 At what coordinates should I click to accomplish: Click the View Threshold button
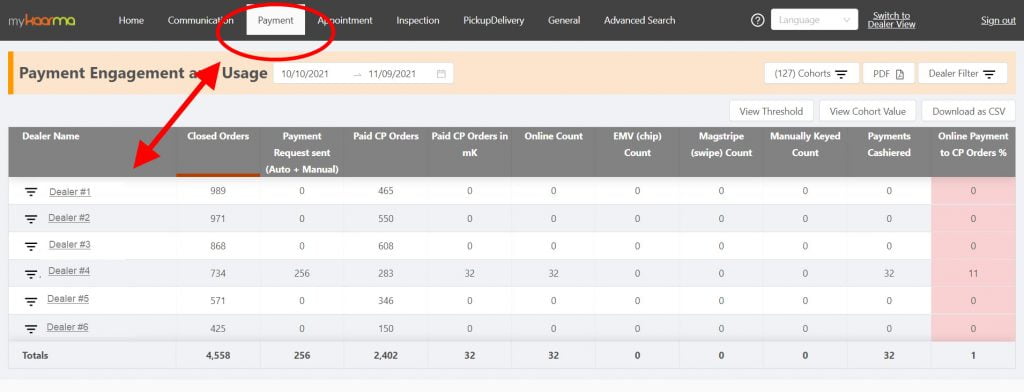tap(771, 111)
